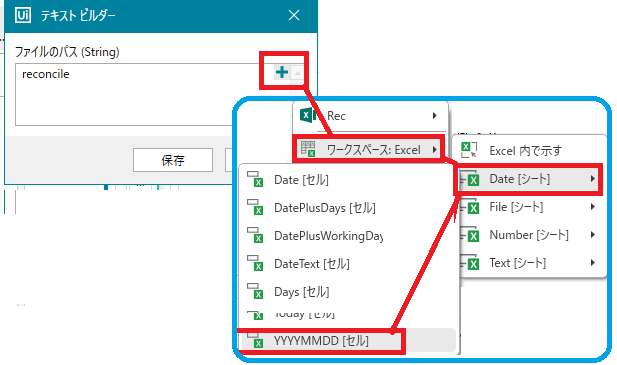The image size is (617, 365).
Task: Click the cell icon beside Days [セル]
Action: click(x=255, y=291)
